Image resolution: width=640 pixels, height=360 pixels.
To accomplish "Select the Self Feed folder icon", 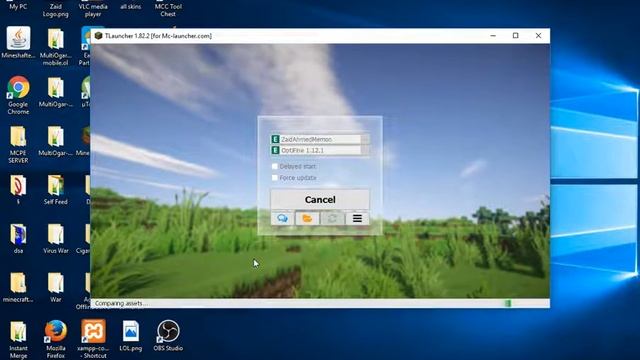I will 56,190.
